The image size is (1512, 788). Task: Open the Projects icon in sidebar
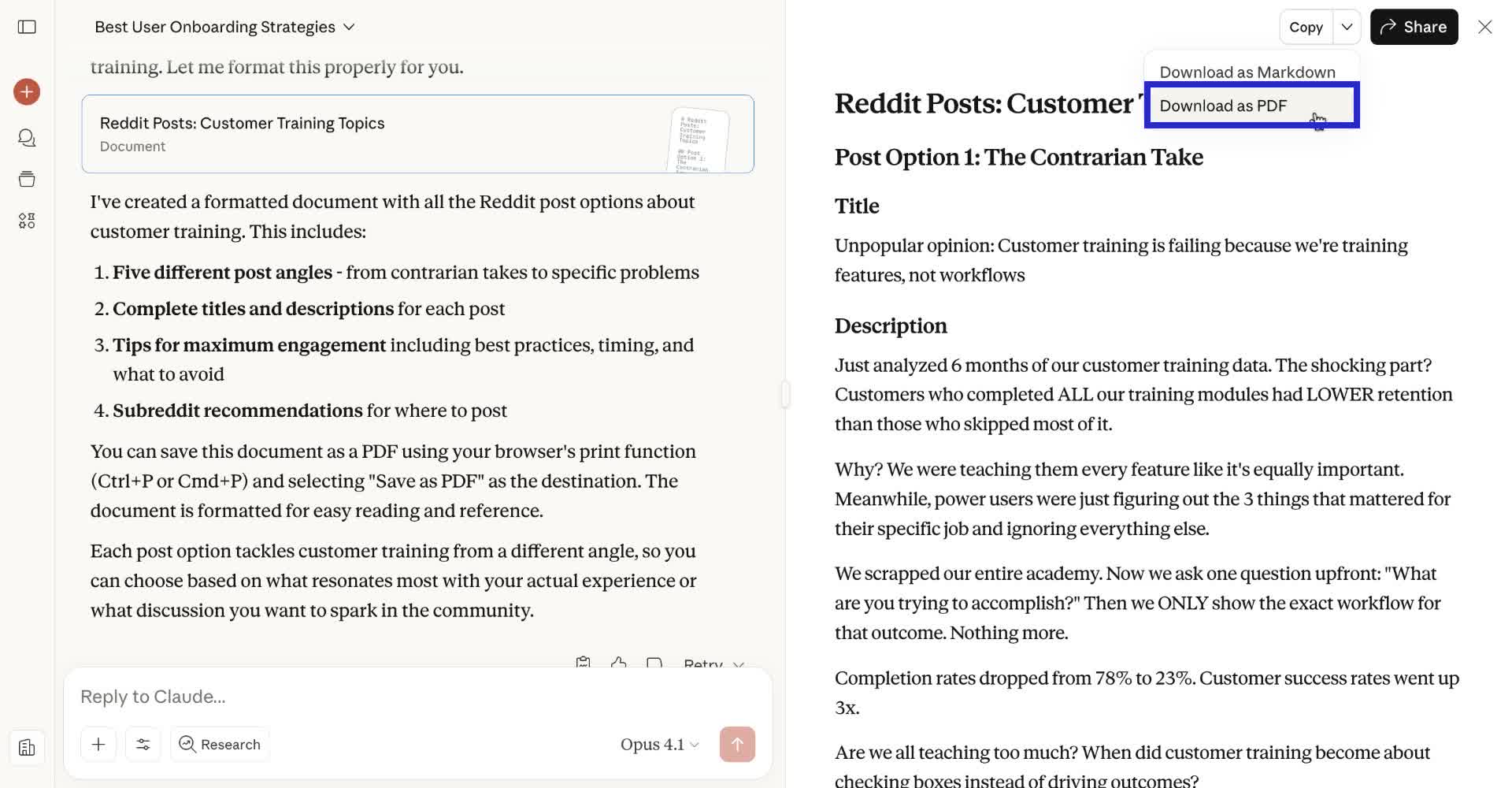[27, 179]
